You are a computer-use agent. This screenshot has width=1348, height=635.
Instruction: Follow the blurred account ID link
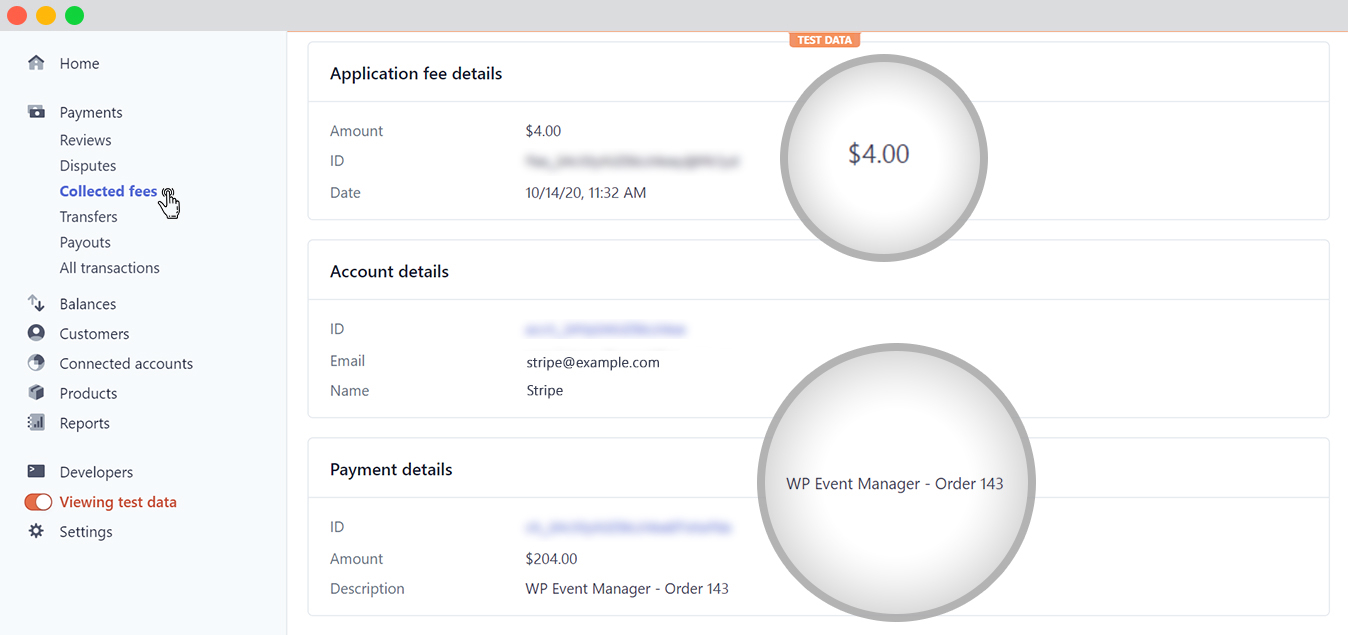(606, 329)
